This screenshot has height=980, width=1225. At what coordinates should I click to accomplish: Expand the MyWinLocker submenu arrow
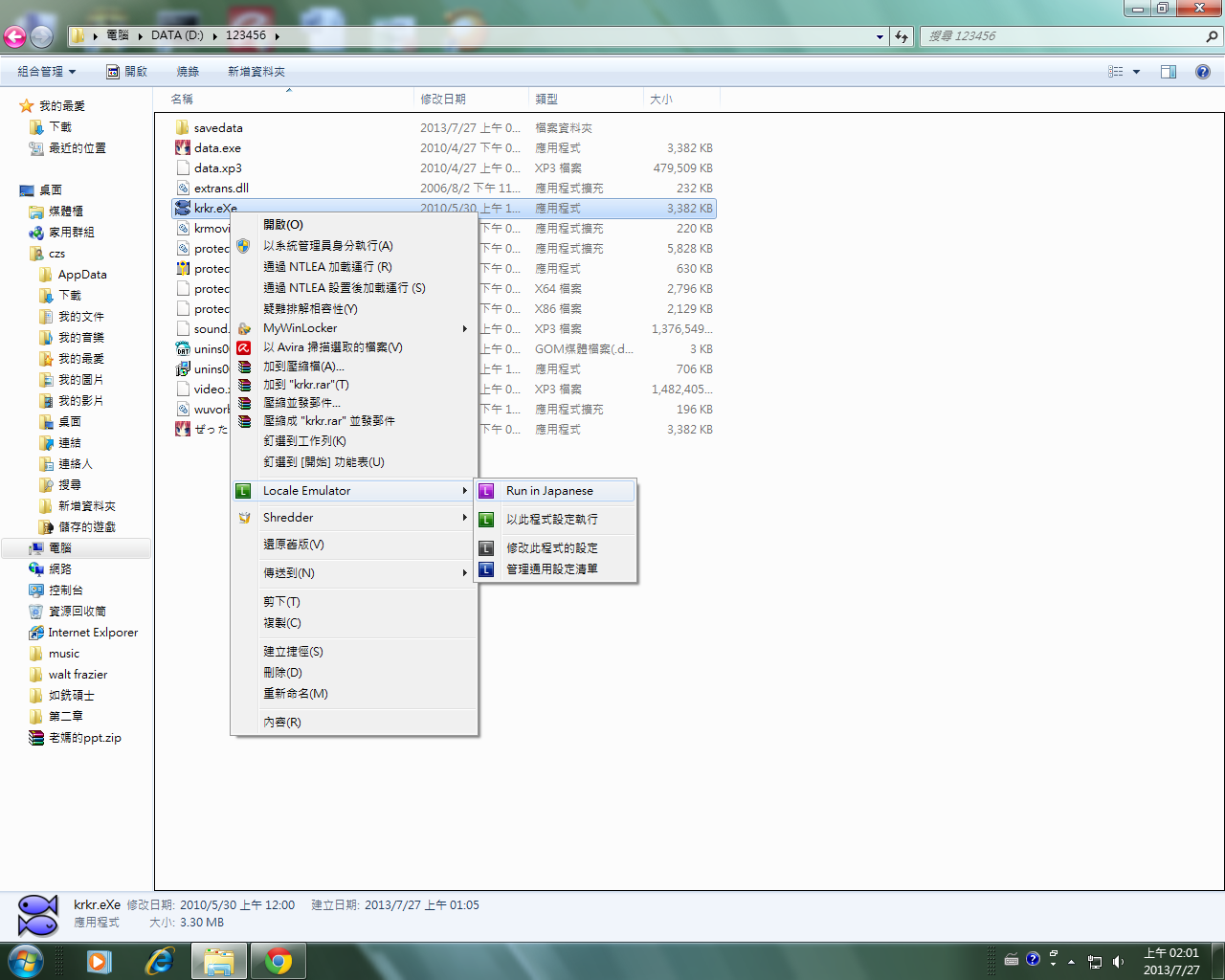(x=465, y=328)
